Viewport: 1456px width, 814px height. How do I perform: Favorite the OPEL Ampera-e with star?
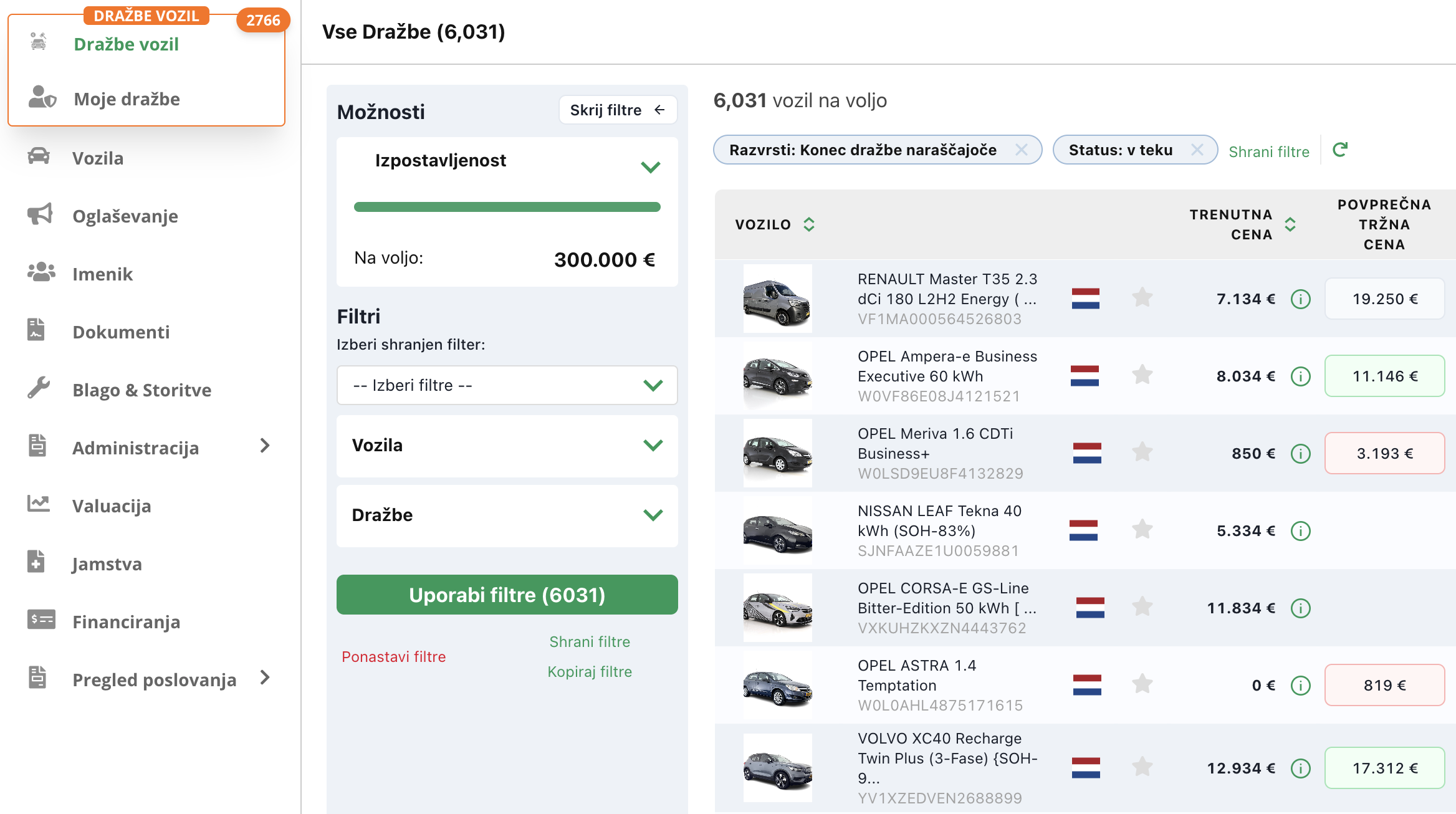(x=1142, y=375)
